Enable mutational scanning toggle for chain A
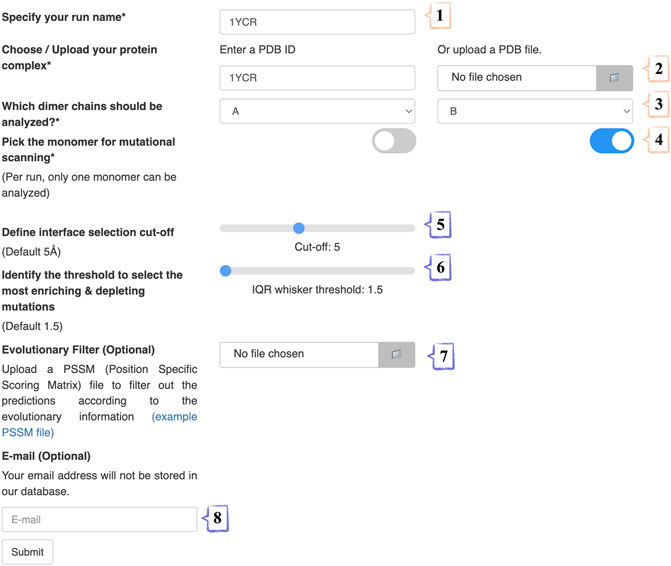 click(394, 141)
